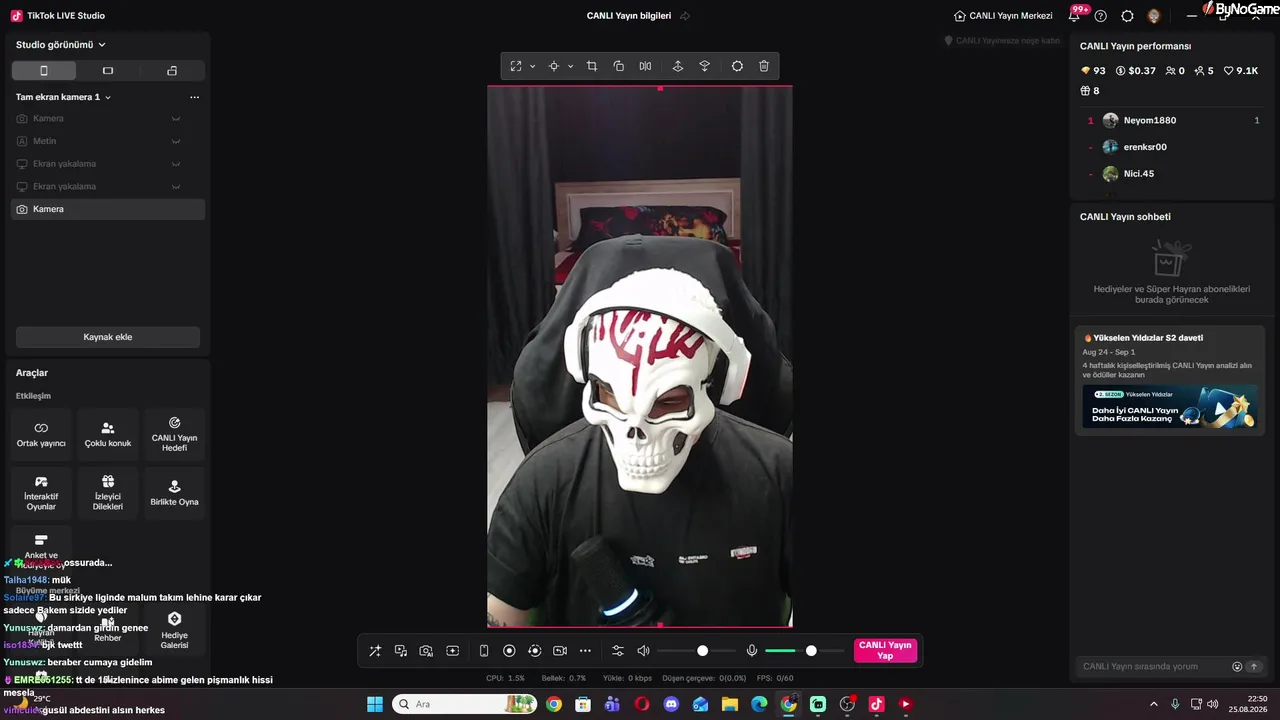
Task: Show the hidden Metin source
Action: pos(176,141)
